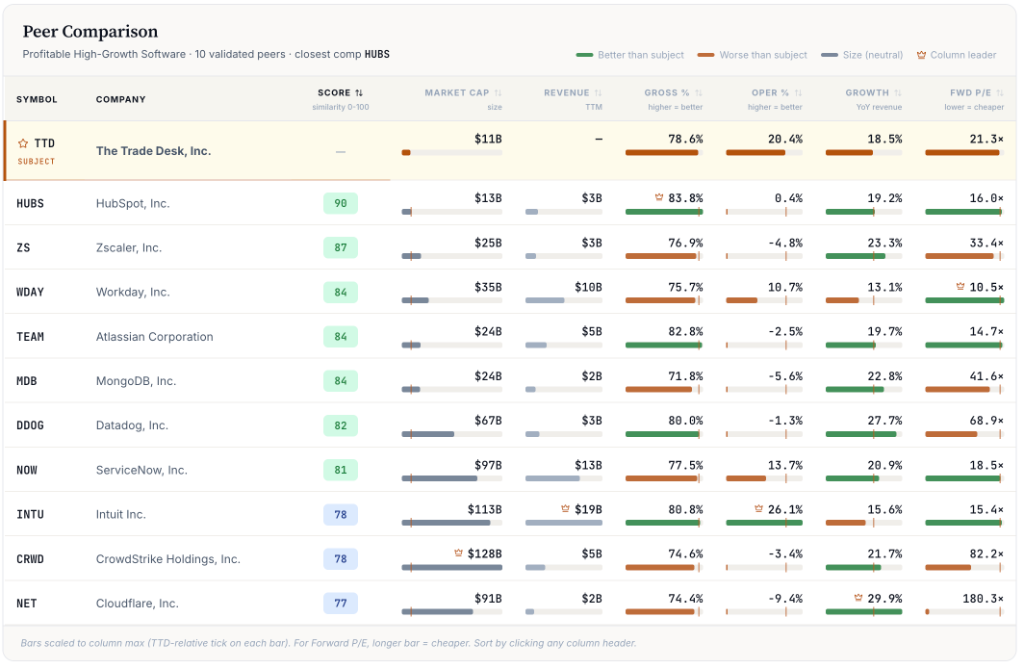Sort by the FWD P/E column header
This screenshot has width=1024, height=669.
click(977, 93)
